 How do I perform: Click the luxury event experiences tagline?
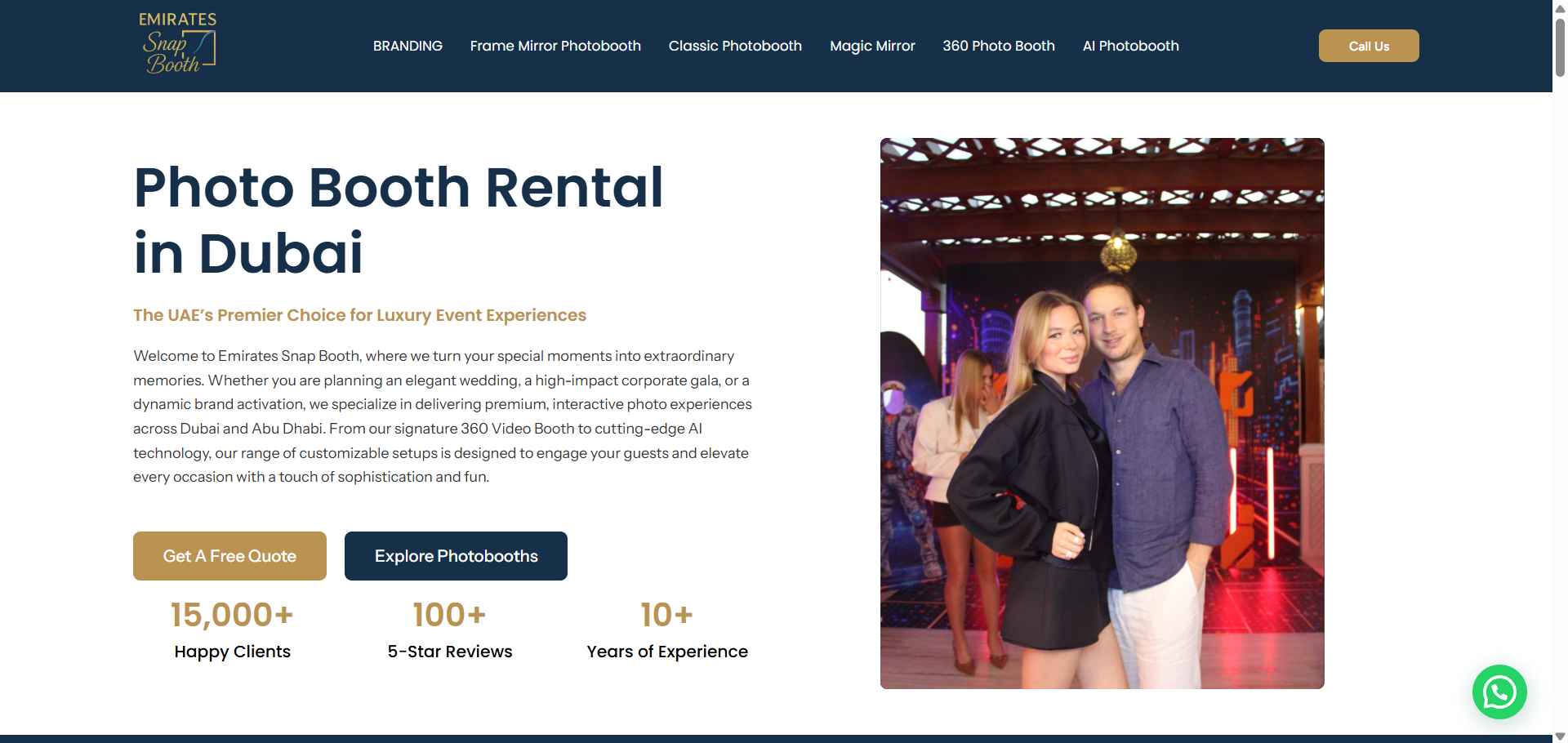coord(359,315)
